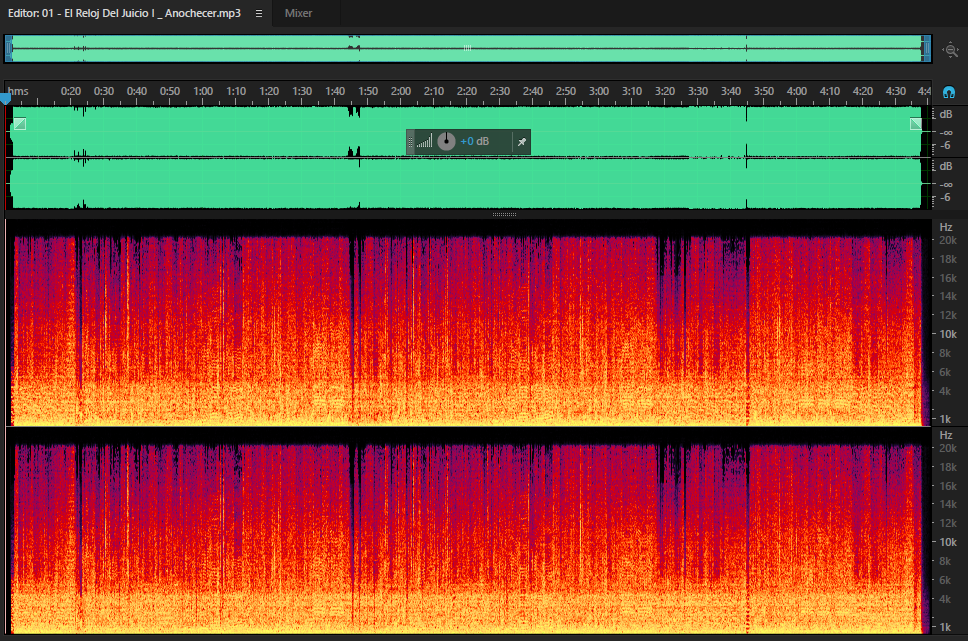Grab the HUD grip handle on its left edge
Viewport: 968px width, 641px height.
click(x=411, y=142)
